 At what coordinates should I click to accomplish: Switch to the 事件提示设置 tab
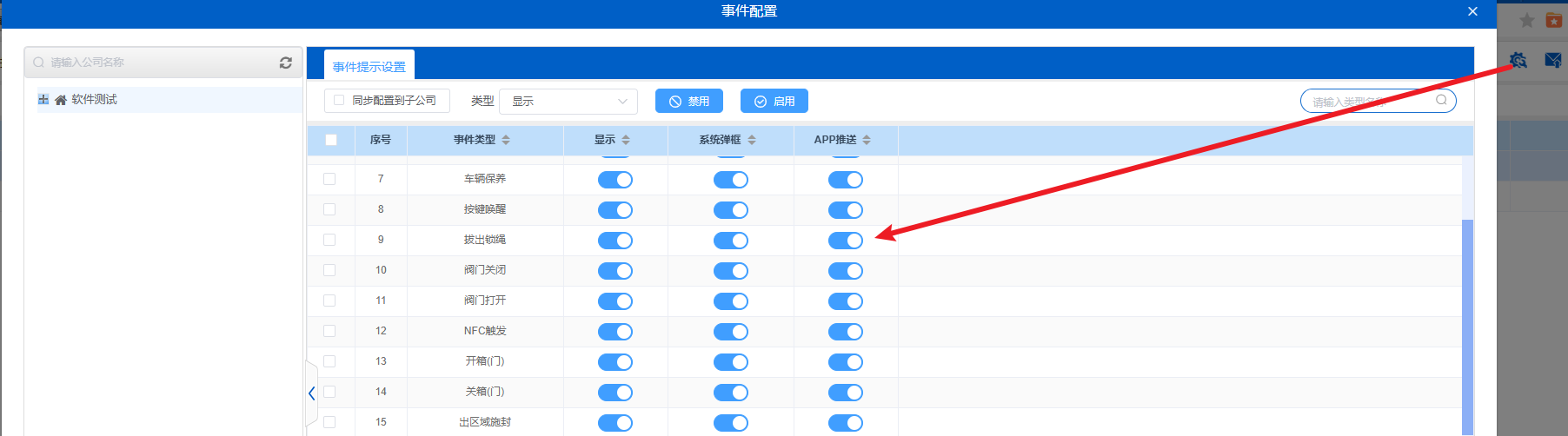point(369,66)
